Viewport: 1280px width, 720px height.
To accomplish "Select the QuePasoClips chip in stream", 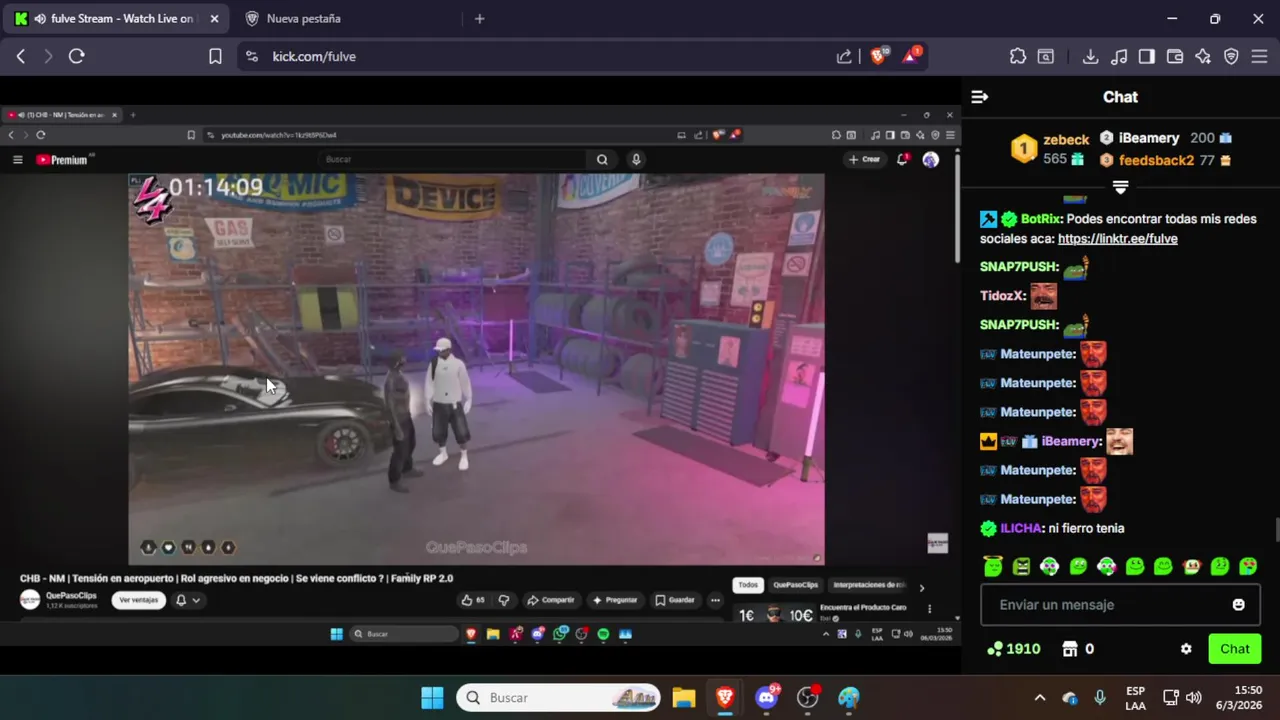I will click(x=796, y=585).
